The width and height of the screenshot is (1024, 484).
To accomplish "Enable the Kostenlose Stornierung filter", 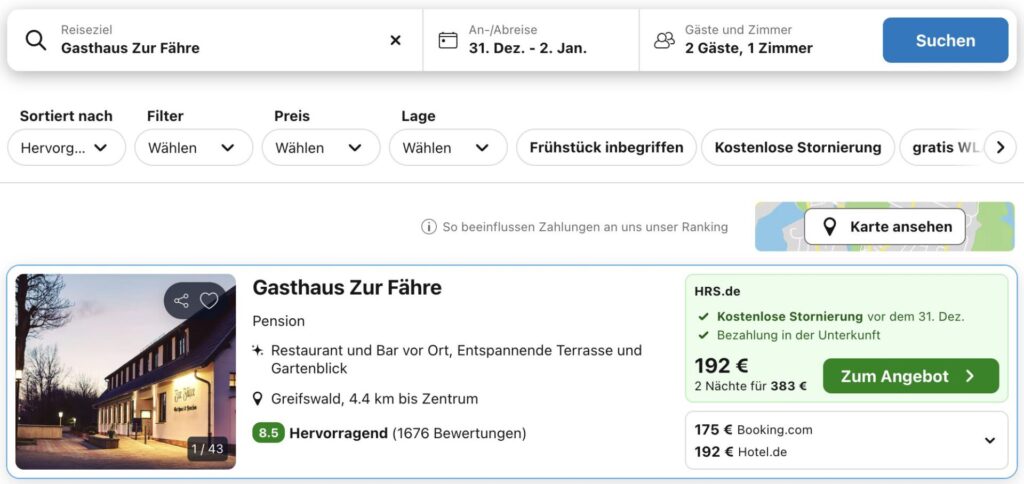I will (797, 147).
